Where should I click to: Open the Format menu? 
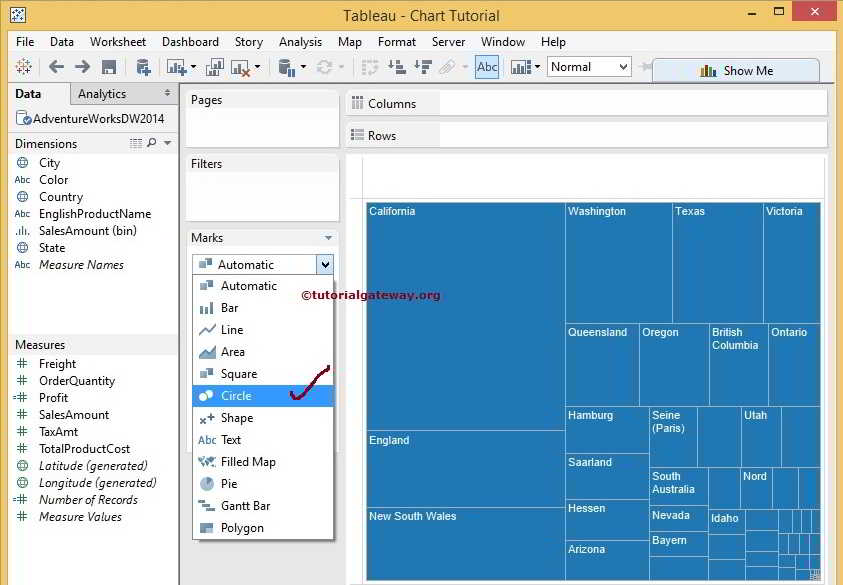click(x=397, y=42)
